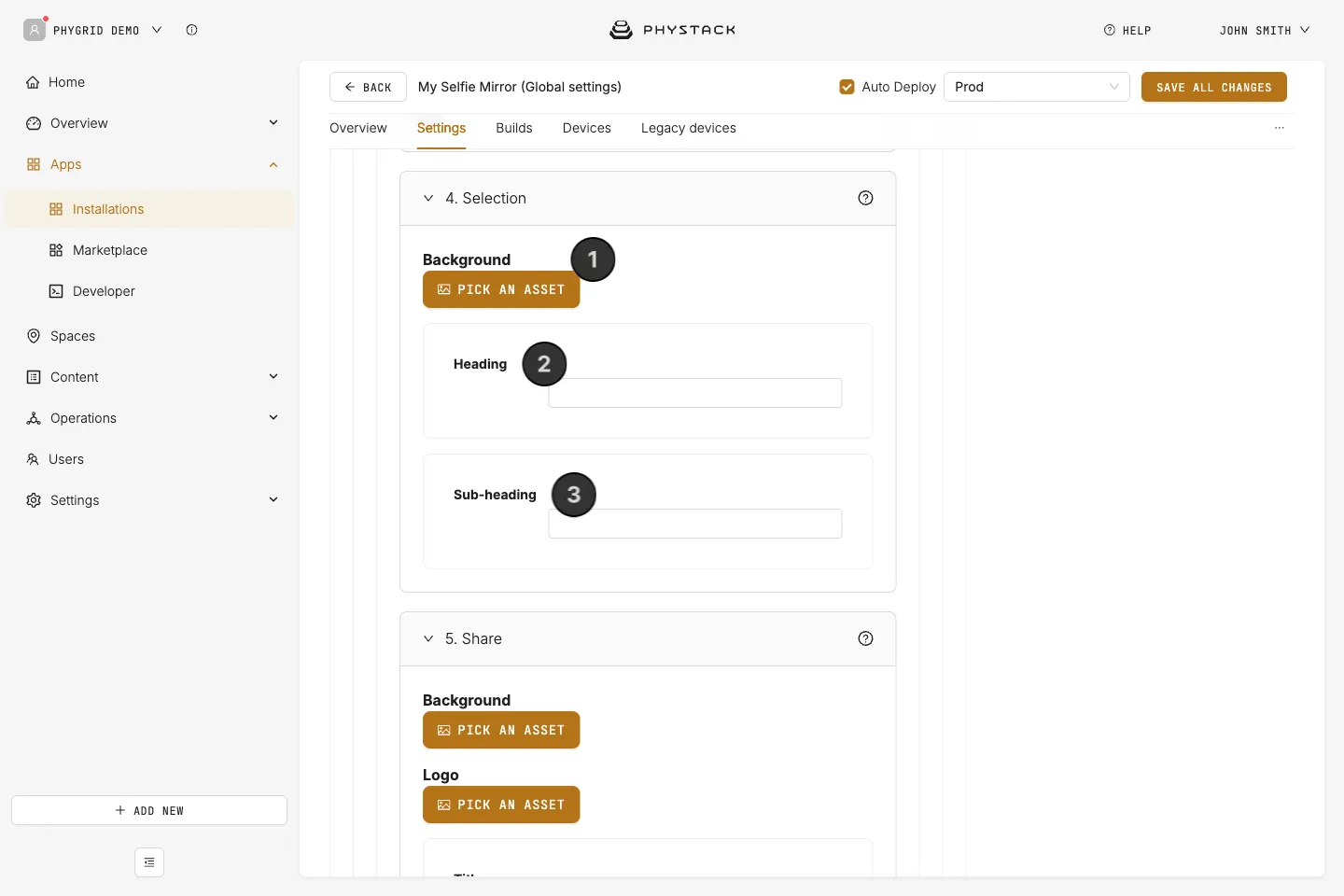This screenshot has width=1344, height=896.
Task: Click the Marketplace icon
Action: click(56, 250)
